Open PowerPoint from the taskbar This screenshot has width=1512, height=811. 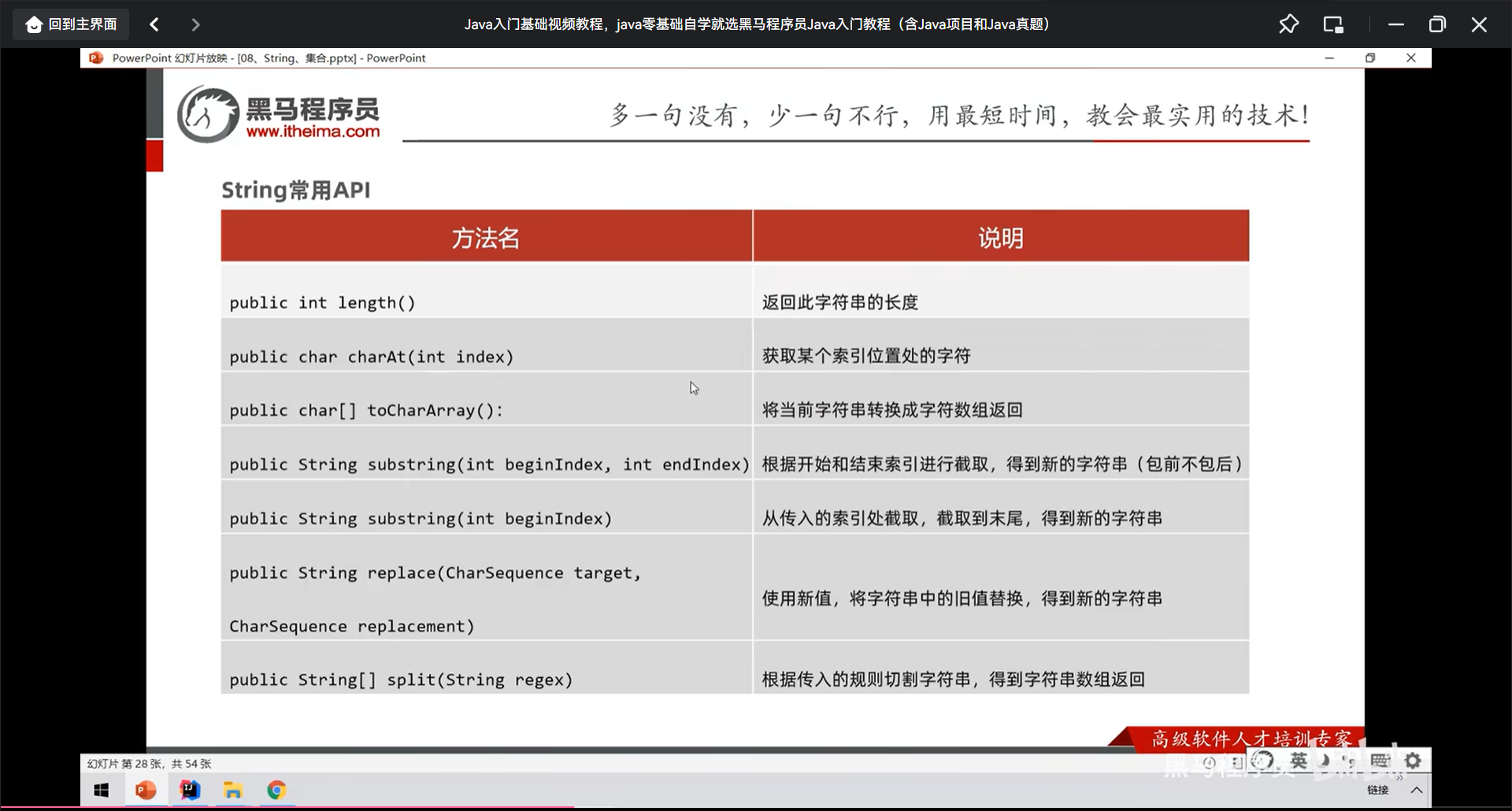(146, 790)
